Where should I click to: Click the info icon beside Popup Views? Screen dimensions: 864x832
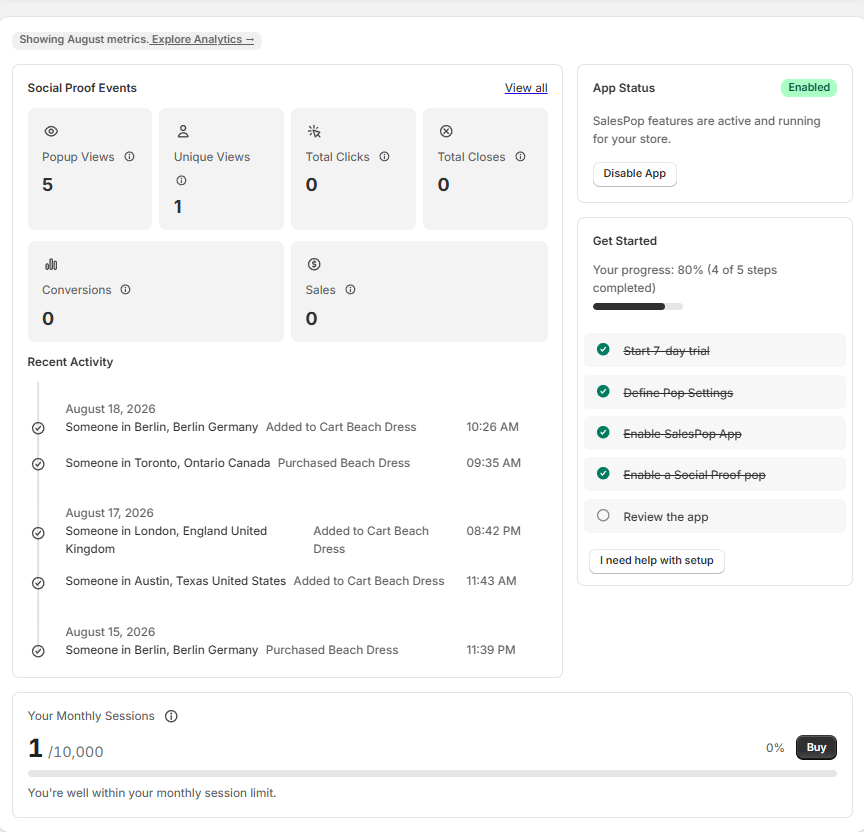[129, 156]
